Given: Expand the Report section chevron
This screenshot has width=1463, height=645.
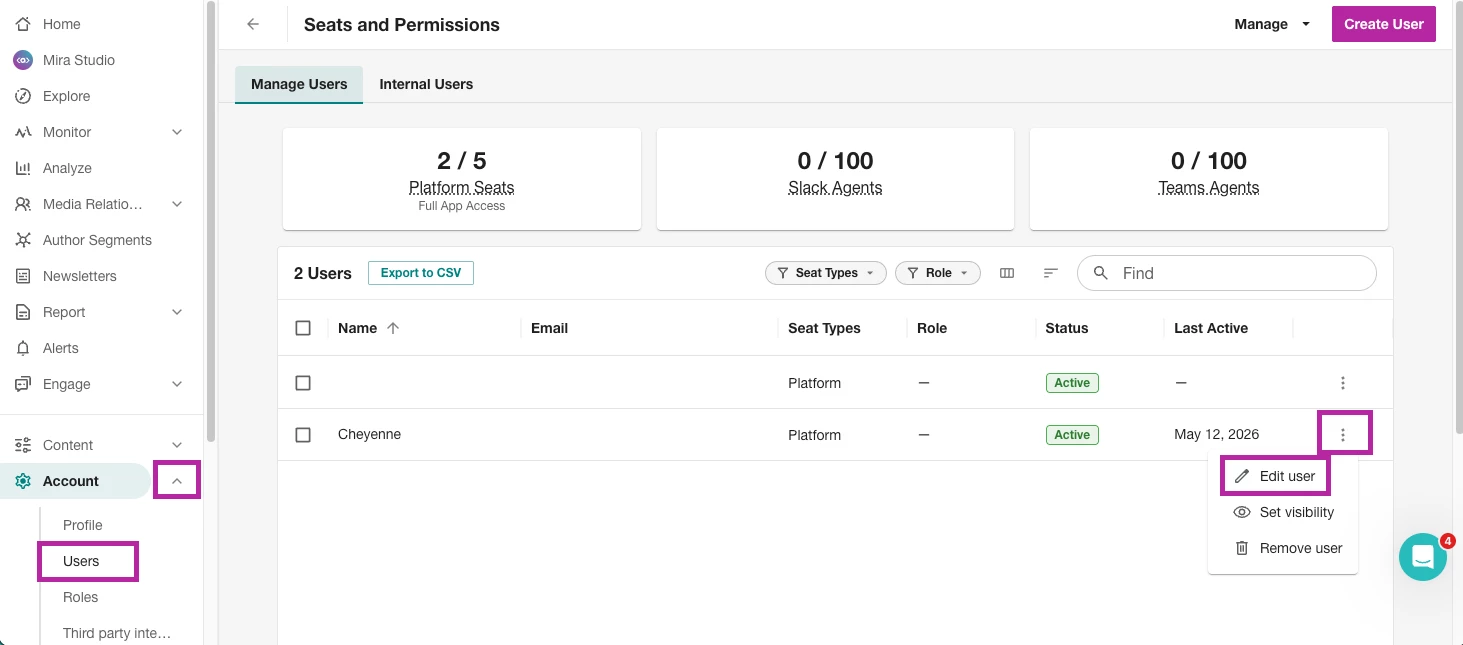Looking at the screenshot, I should click(x=177, y=312).
